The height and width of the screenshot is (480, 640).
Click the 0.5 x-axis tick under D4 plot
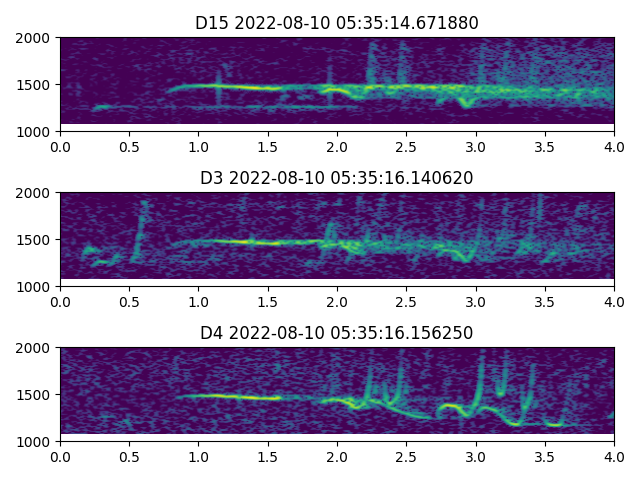tap(129, 456)
